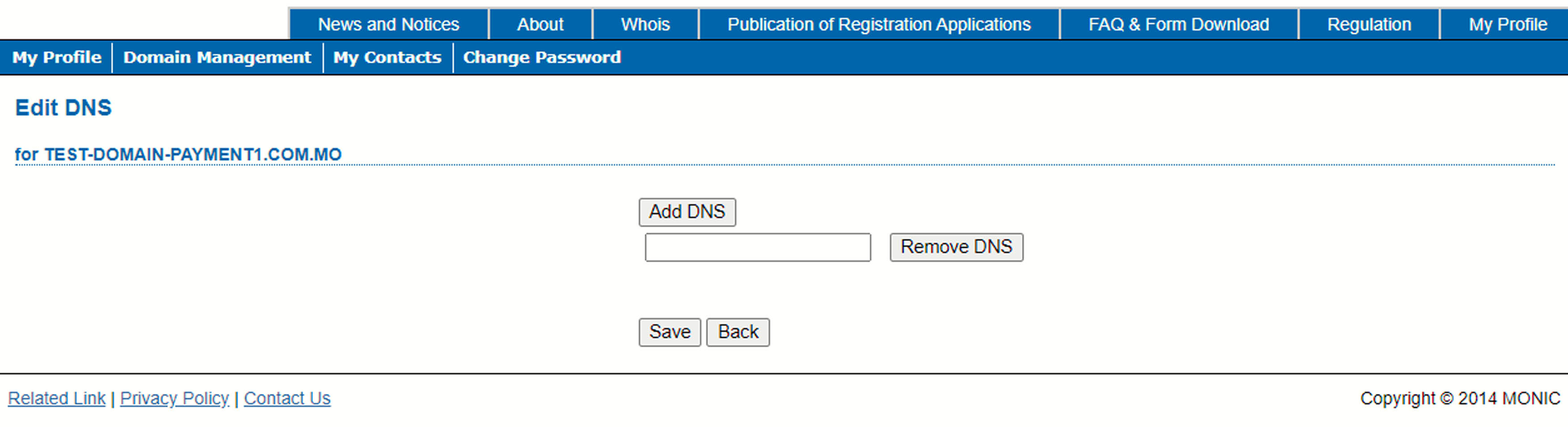1568x427 pixels.
Task: Save the DNS changes
Action: 669,332
